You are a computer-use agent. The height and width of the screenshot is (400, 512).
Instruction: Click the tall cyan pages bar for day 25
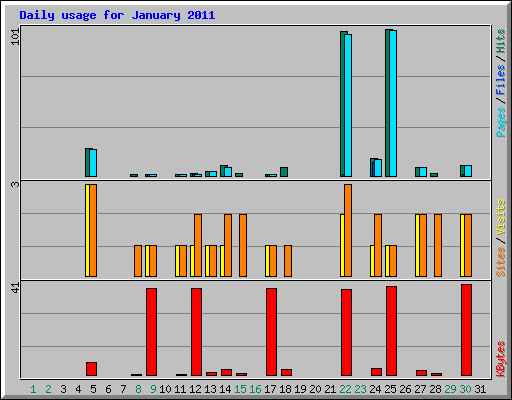393,103
